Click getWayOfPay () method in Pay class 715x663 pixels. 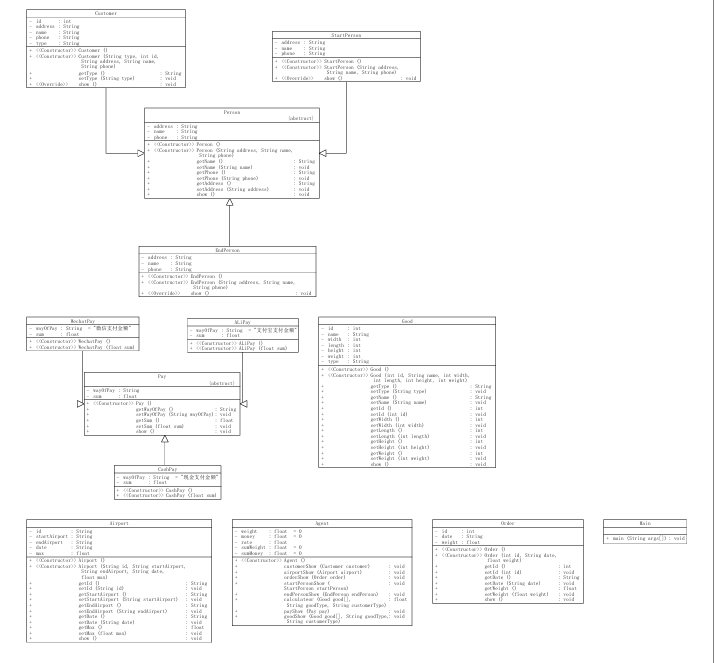tap(162, 409)
